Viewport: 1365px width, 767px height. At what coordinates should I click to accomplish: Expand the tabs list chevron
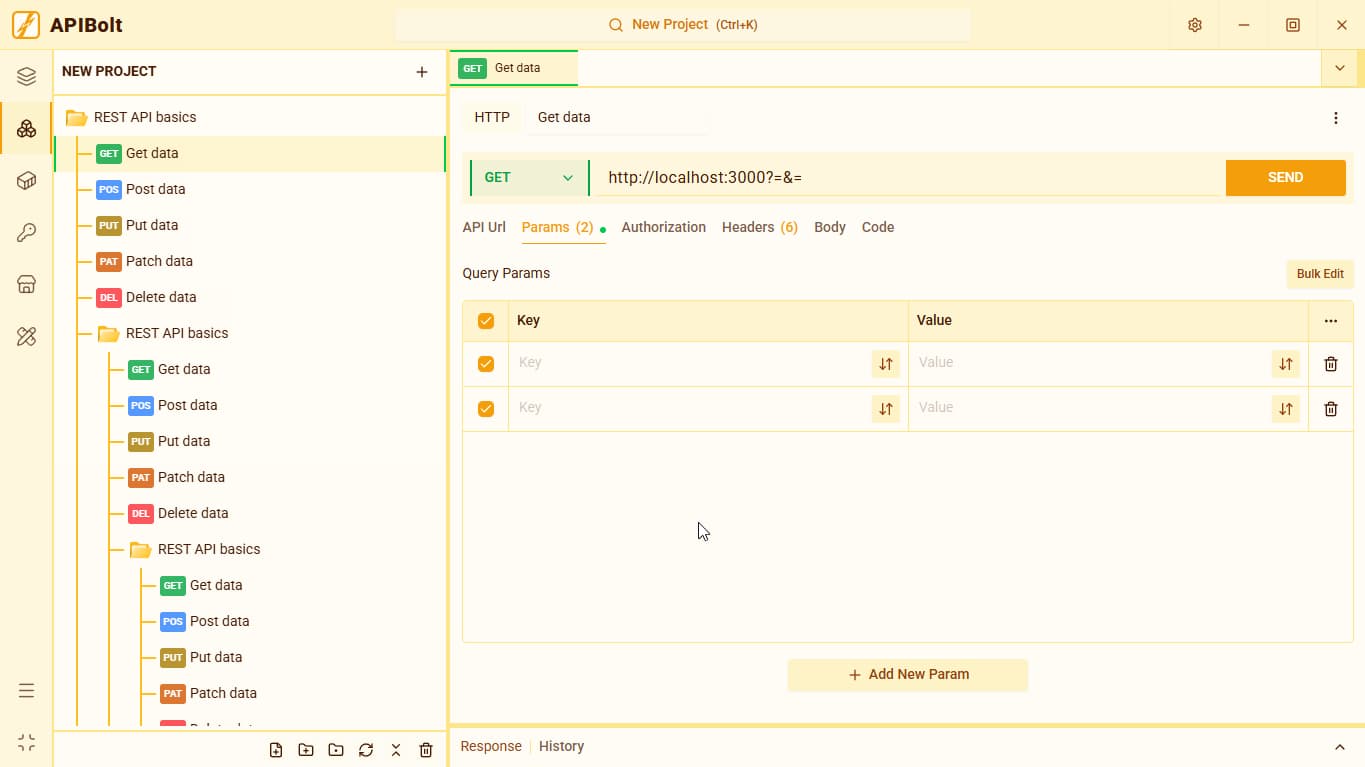coord(1339,68)
